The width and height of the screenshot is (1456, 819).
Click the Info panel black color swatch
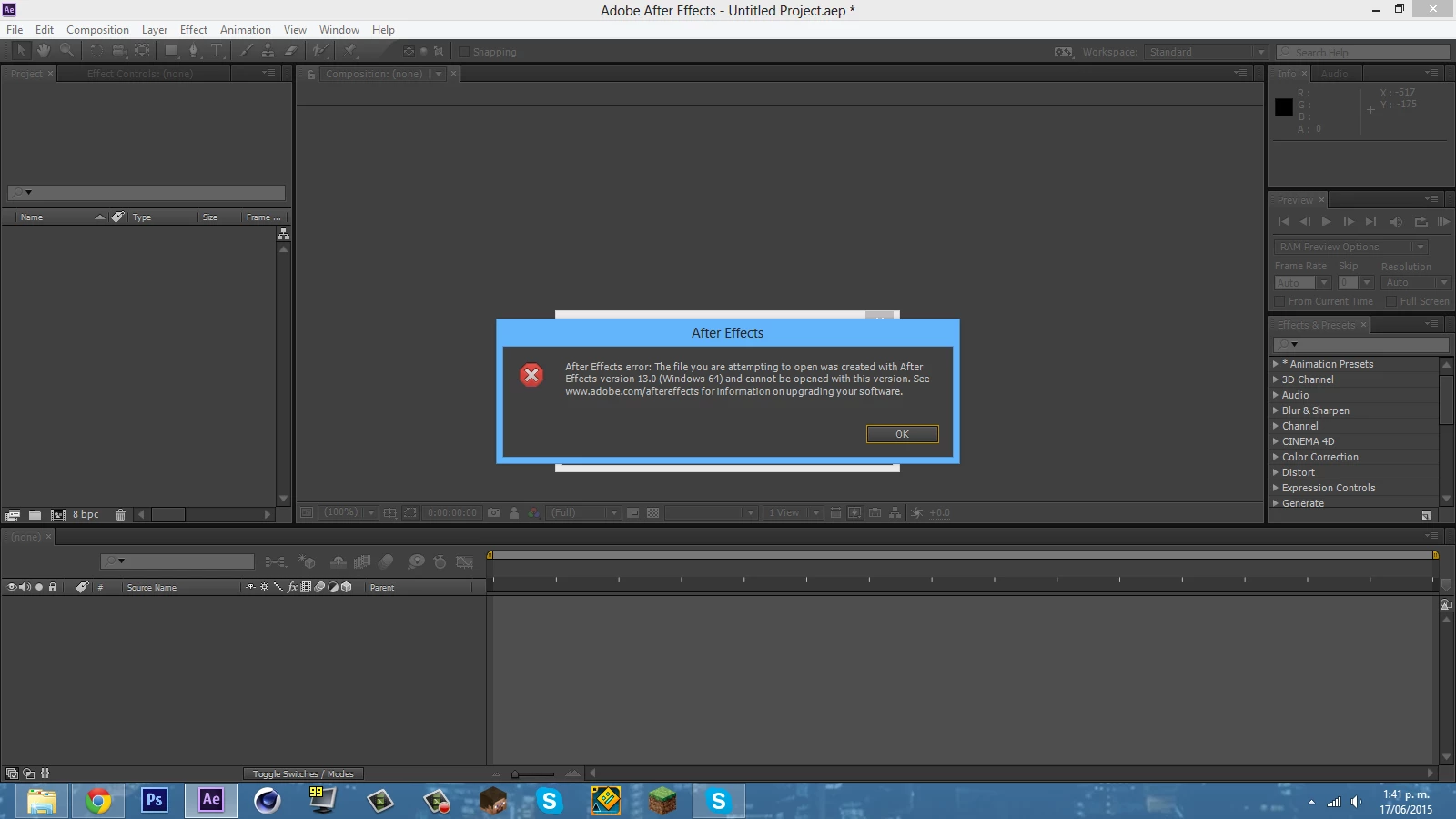(x=1284, y=107)
